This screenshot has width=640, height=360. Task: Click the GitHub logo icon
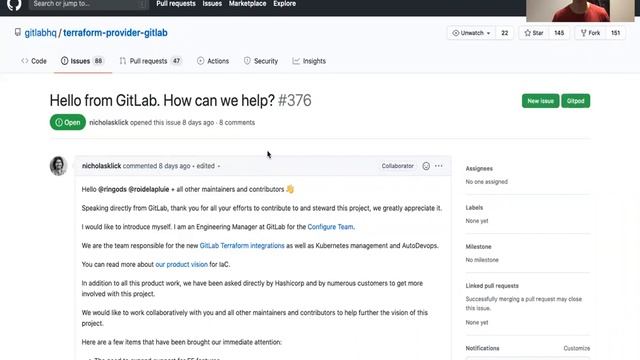tap(14, 4)
